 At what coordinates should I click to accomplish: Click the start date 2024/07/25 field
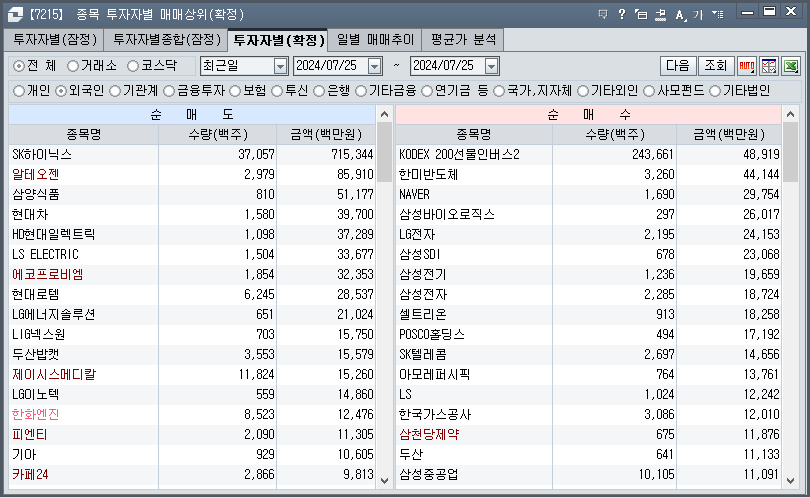coord(331,66)
